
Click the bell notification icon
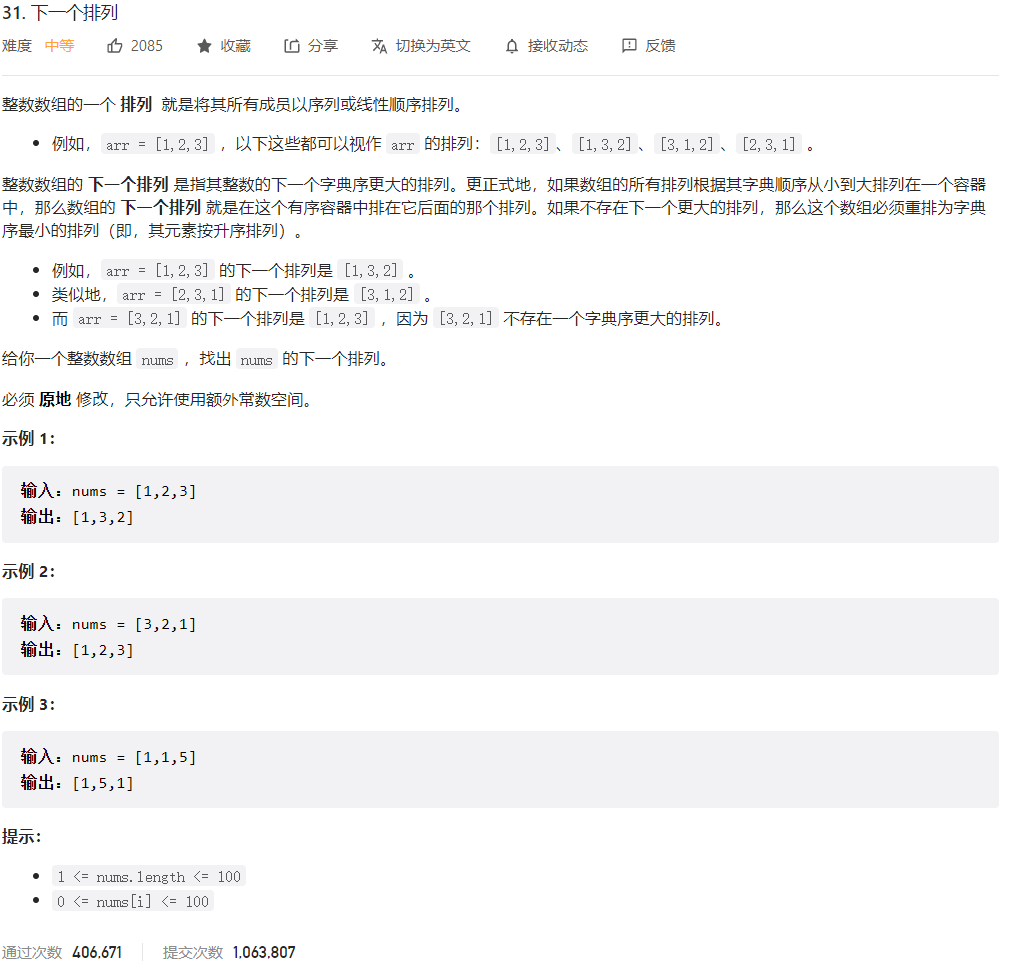(512, 46)
